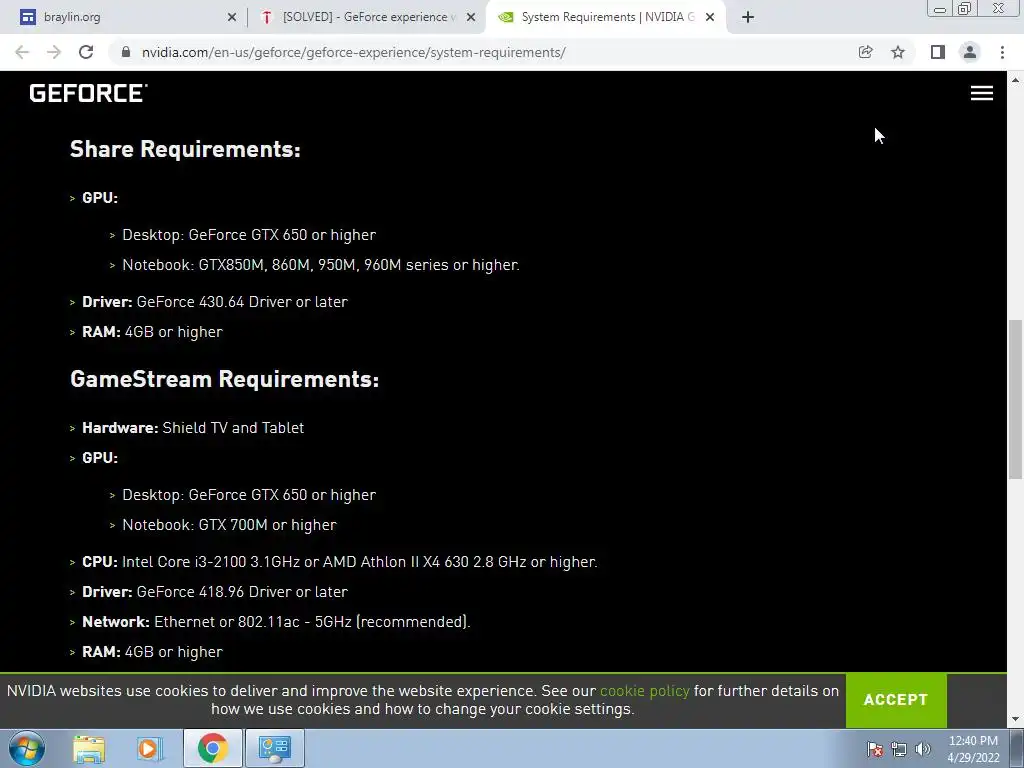The height and width of the screenshot is (768, 1024).
Task: Open a new browser tab
Action: point(748,17)
